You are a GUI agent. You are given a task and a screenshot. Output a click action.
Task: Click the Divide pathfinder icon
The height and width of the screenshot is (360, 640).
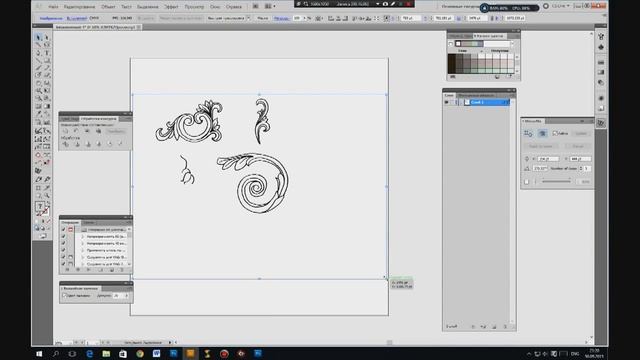tap(65, 144)
